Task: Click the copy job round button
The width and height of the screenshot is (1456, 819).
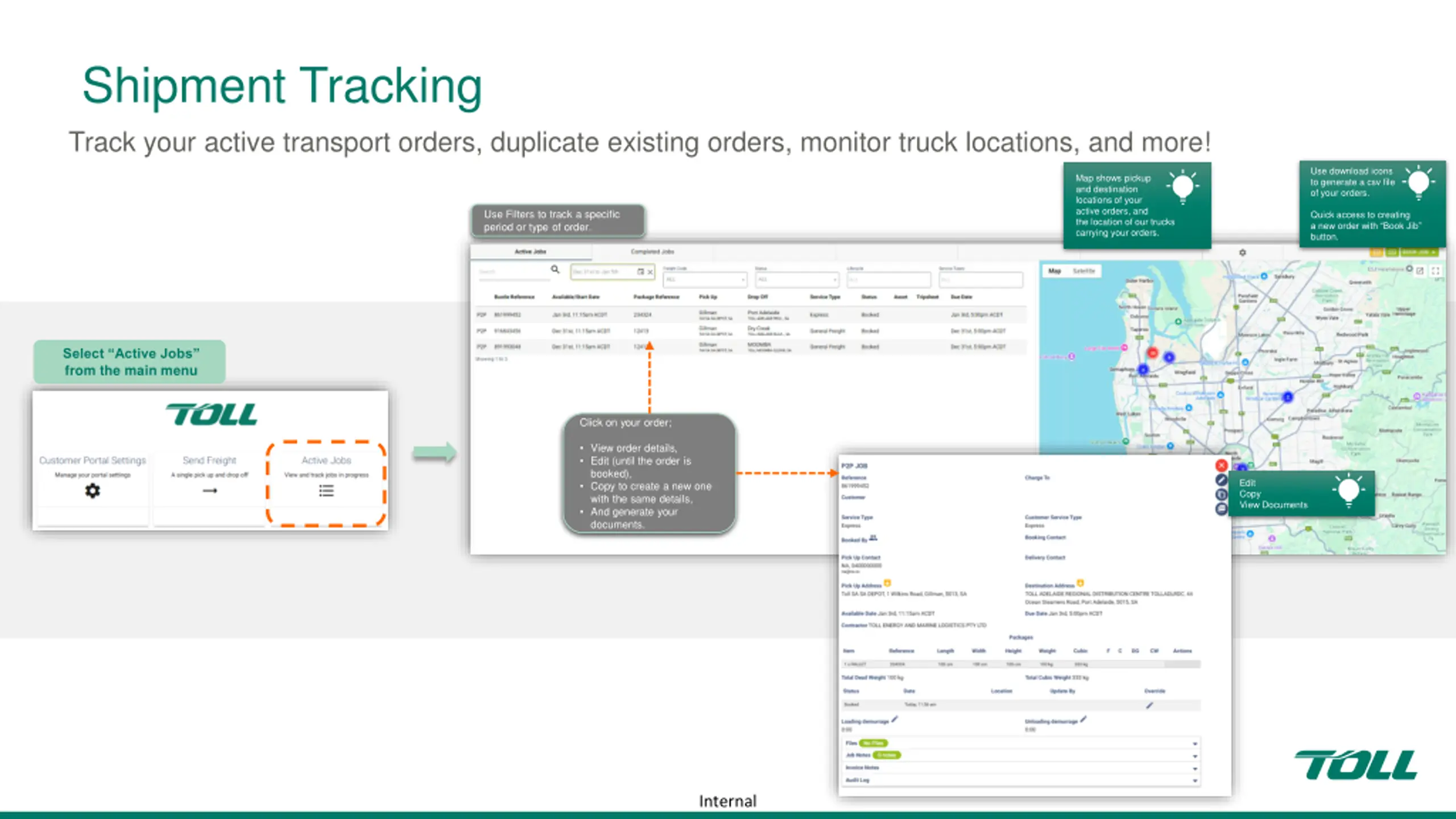Action: click(x=1221, y=494)
